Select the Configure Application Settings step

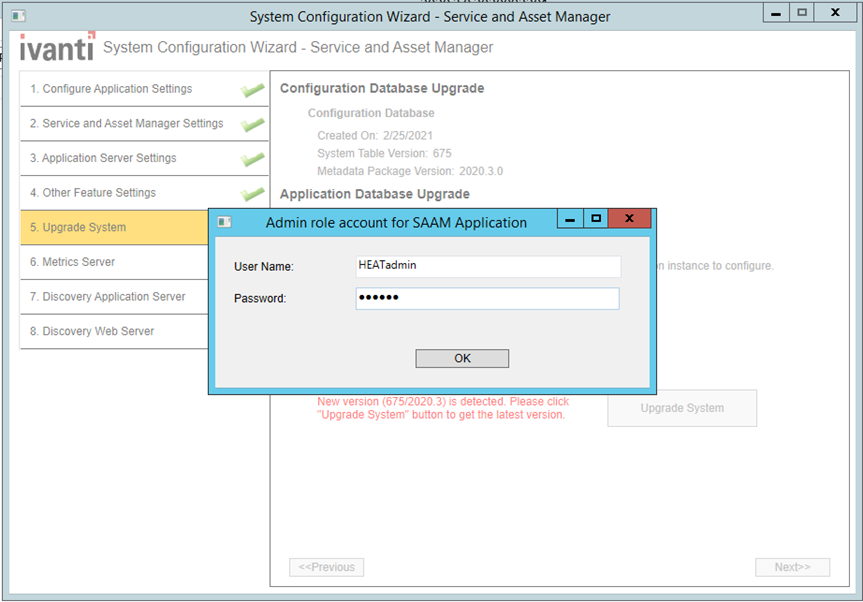click(x=115, y=88)
